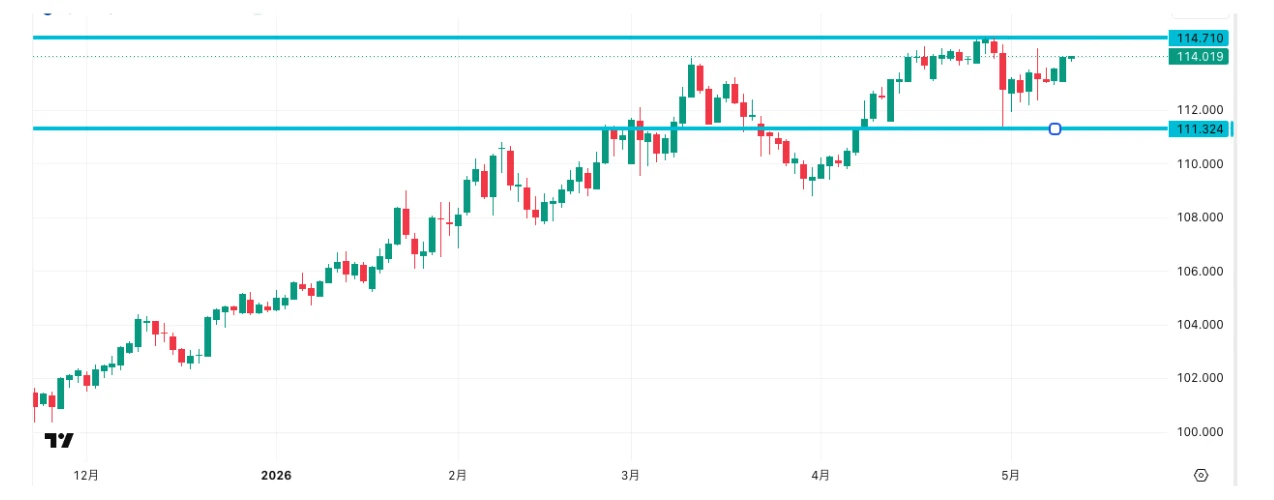Click the green 114.019 current price label
Screen dimensions: 1274x500
1199,57
